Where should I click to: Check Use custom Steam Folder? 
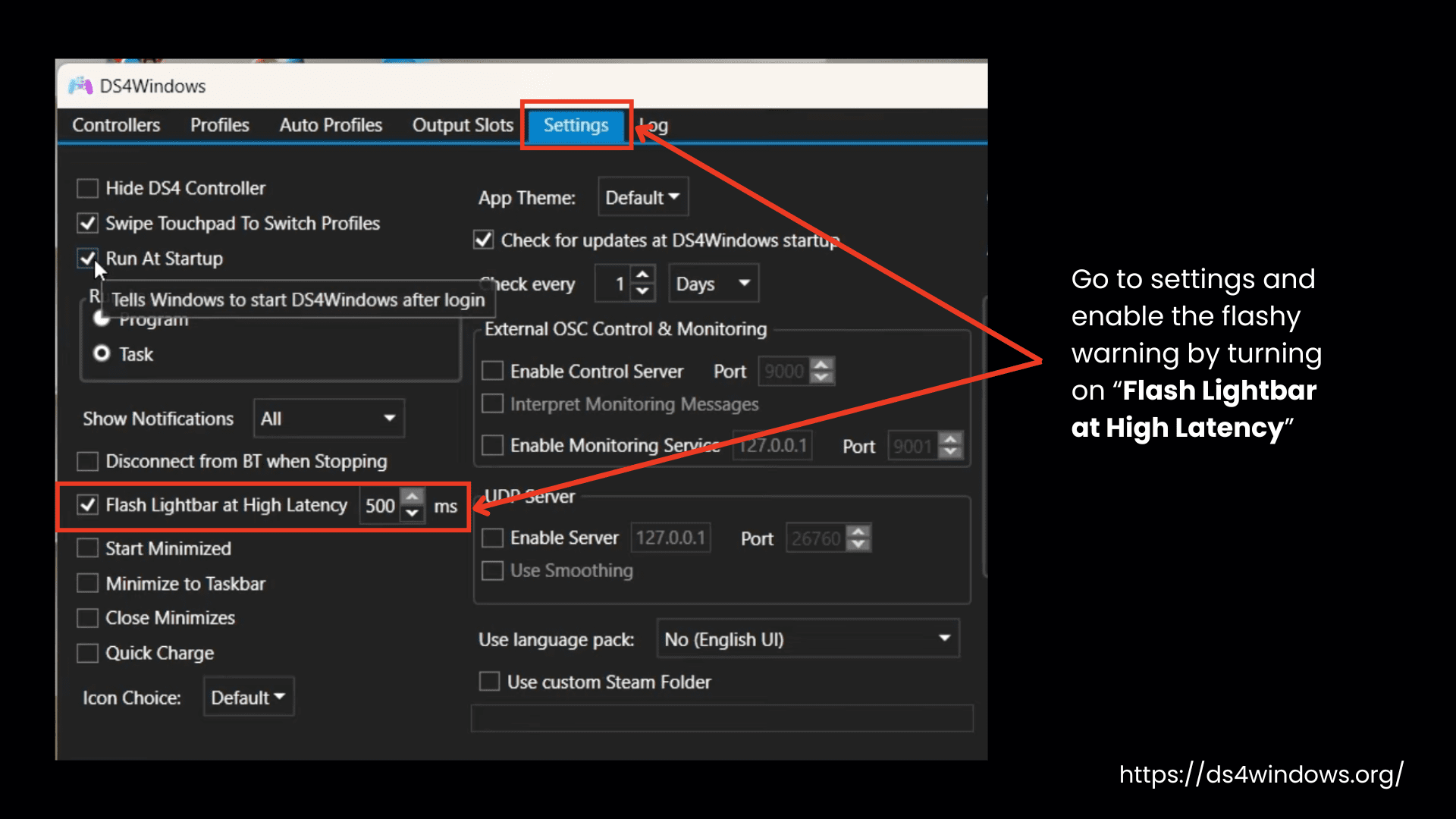[490, 682]
